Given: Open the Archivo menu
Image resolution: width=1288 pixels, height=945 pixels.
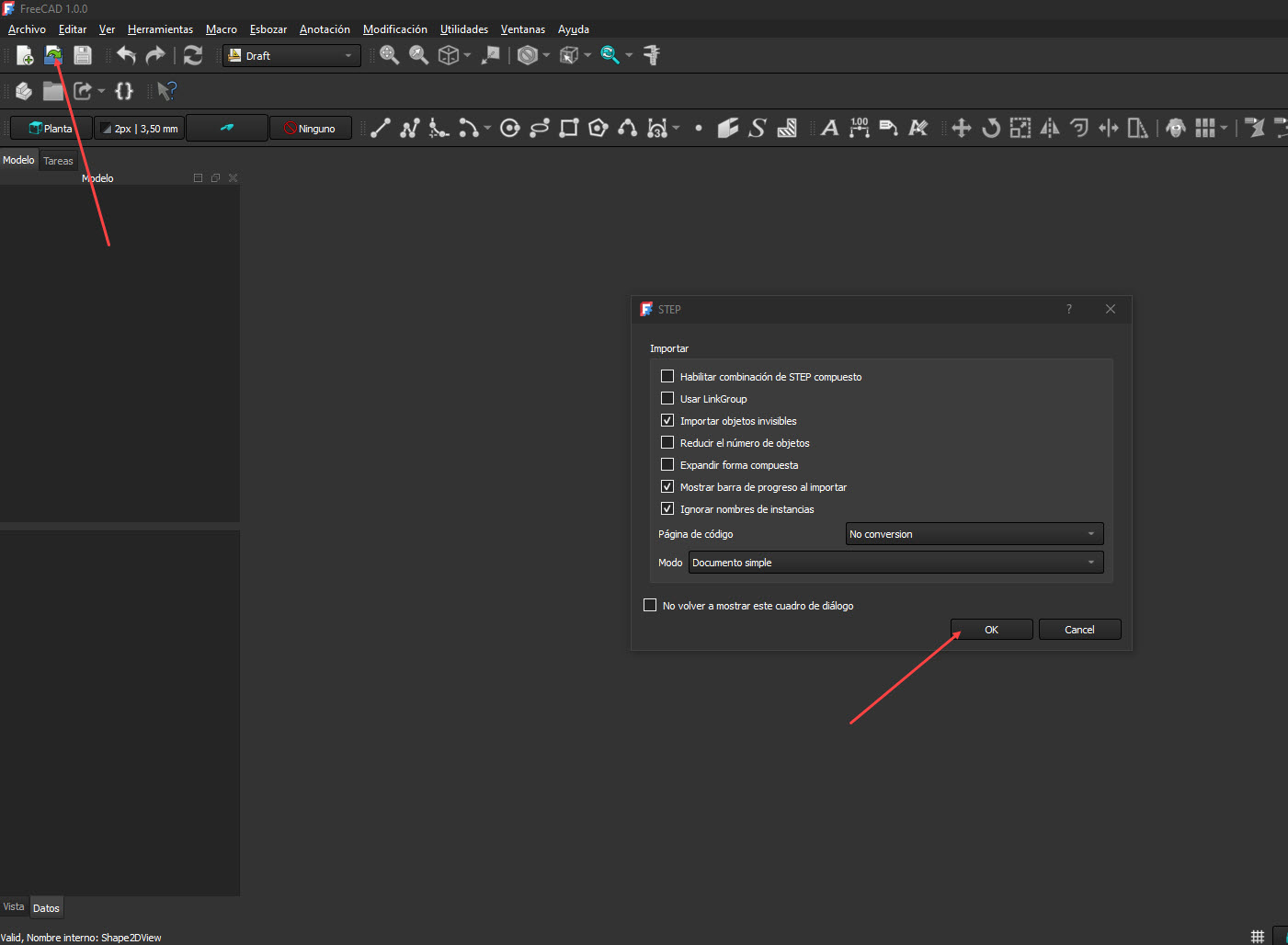Looking at the screenshot, I should (x=27, y=29).
